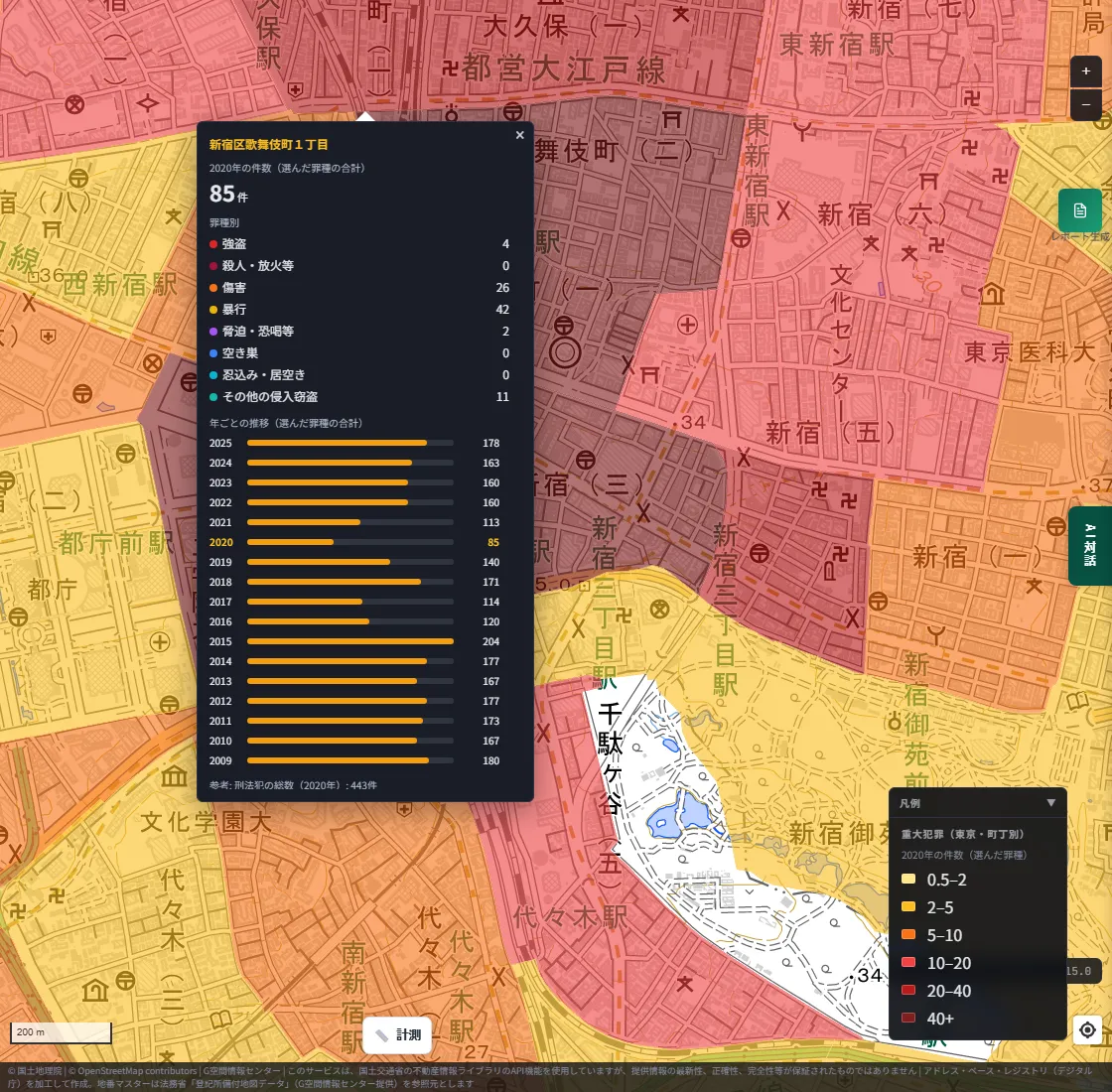The width and height of the screenshot is (1112, 1092).
Task: Click the 200 m scale bar
Action: (x=61, y=1032)
